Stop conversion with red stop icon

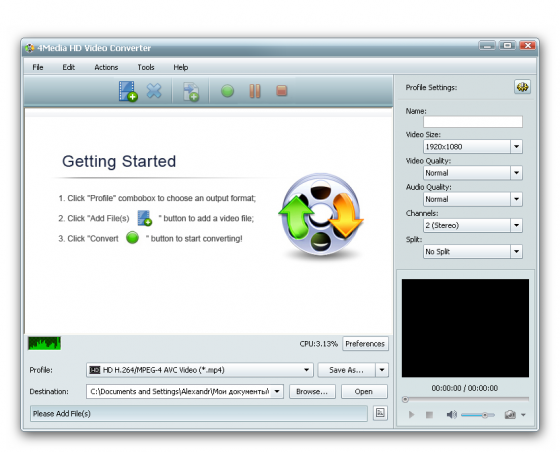[x=281, y=91]
